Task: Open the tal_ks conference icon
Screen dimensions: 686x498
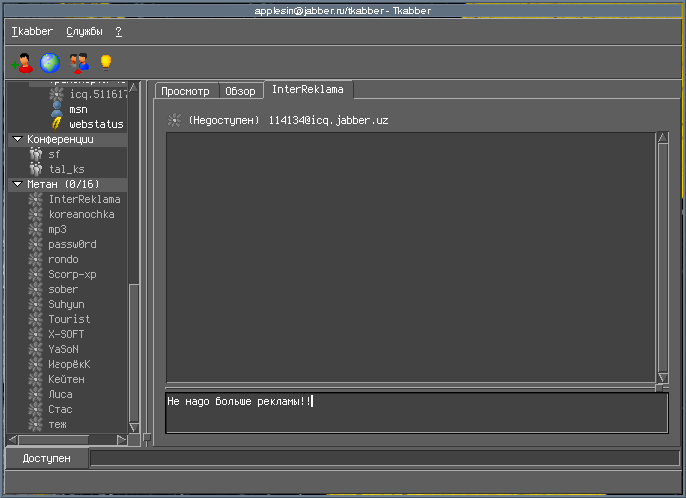Action: click(36, 170)
